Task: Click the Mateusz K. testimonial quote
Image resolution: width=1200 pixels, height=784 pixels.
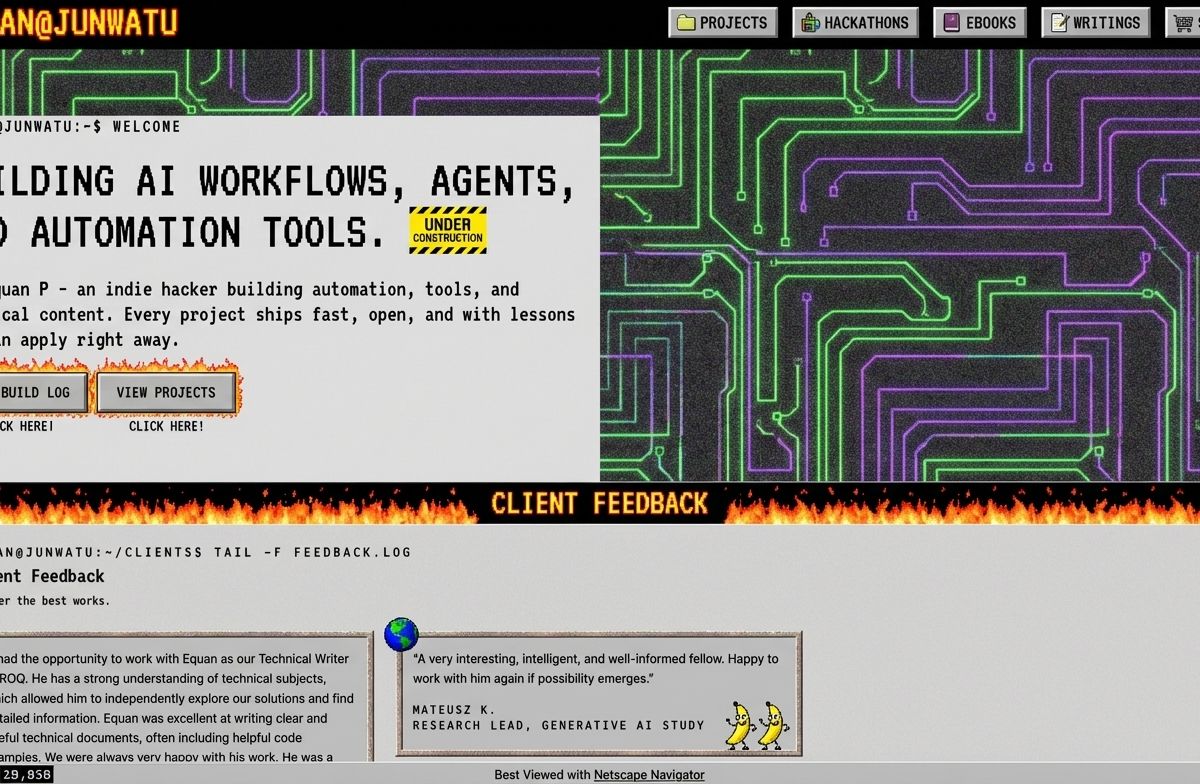Action: coord(595,668)
